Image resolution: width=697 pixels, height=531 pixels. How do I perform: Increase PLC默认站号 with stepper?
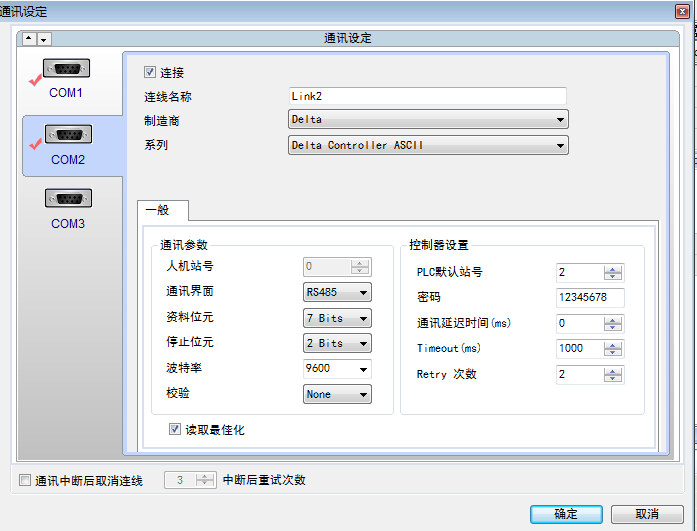[x=613, y=269]
